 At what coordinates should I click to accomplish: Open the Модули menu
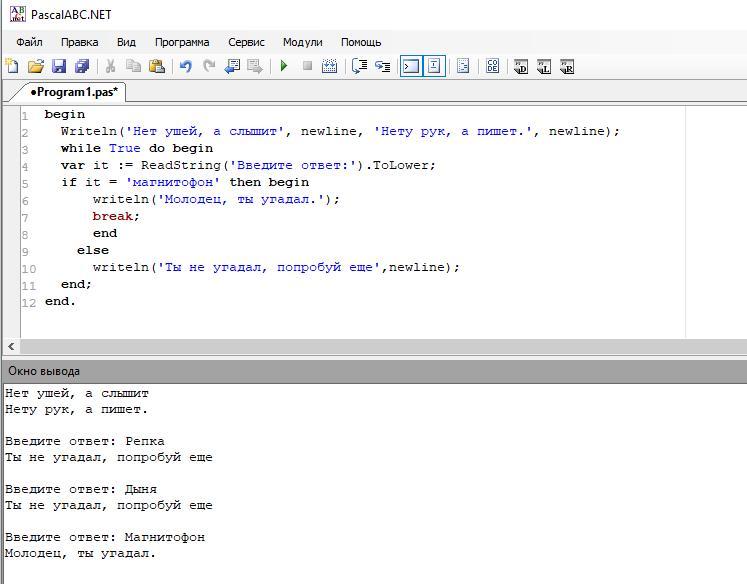pyautogui.click(x=302, y=42)
